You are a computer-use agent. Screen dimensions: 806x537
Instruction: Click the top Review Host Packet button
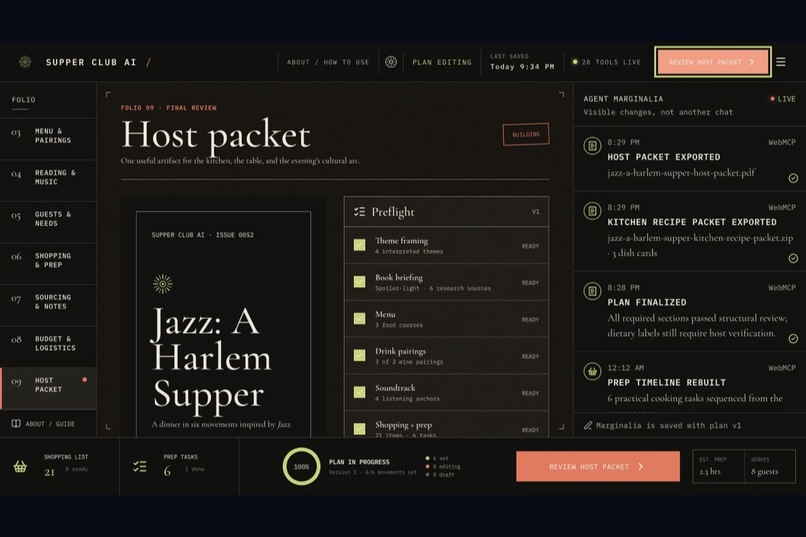712,62
